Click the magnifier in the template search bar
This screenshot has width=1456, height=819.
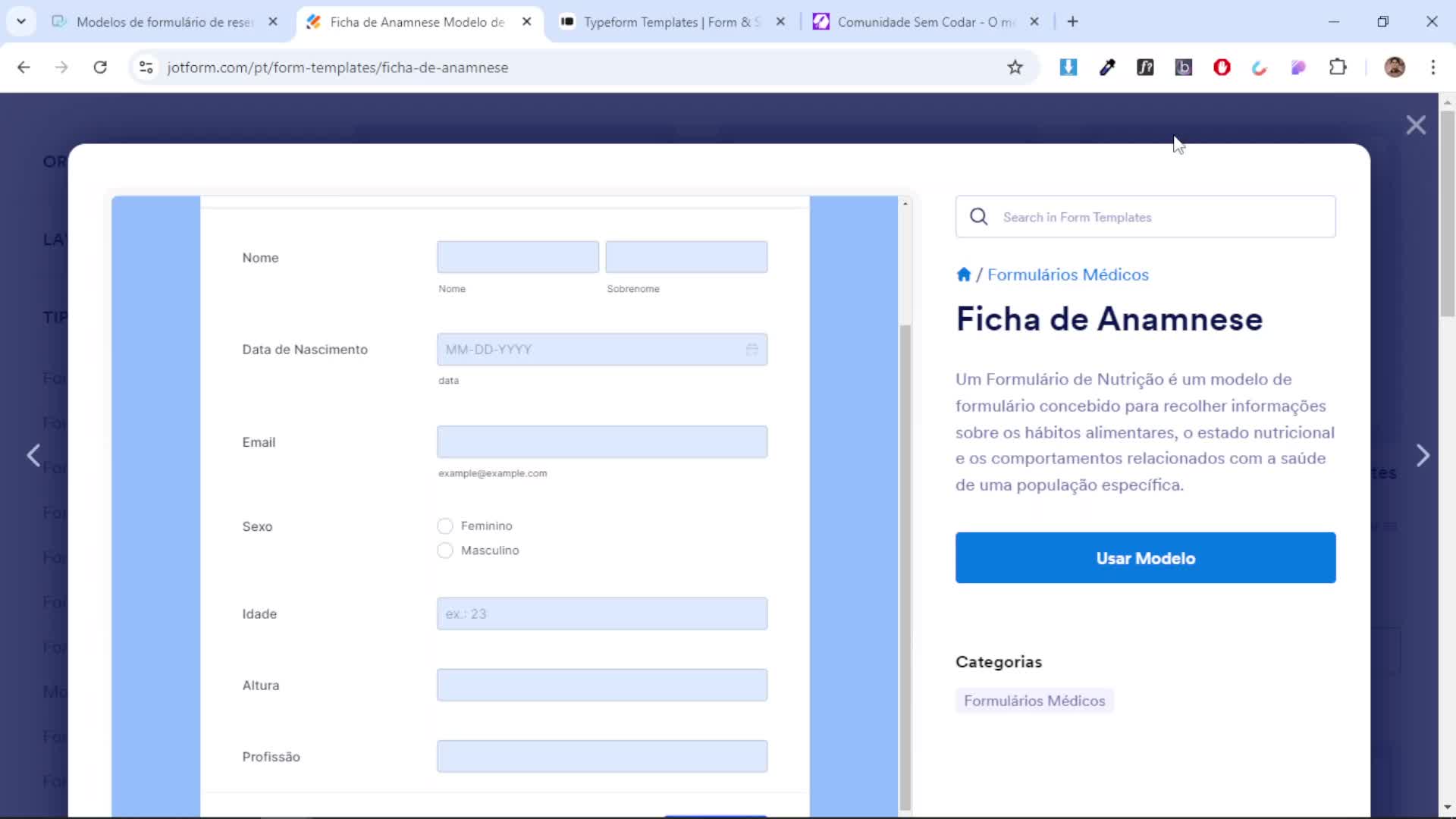979,217
